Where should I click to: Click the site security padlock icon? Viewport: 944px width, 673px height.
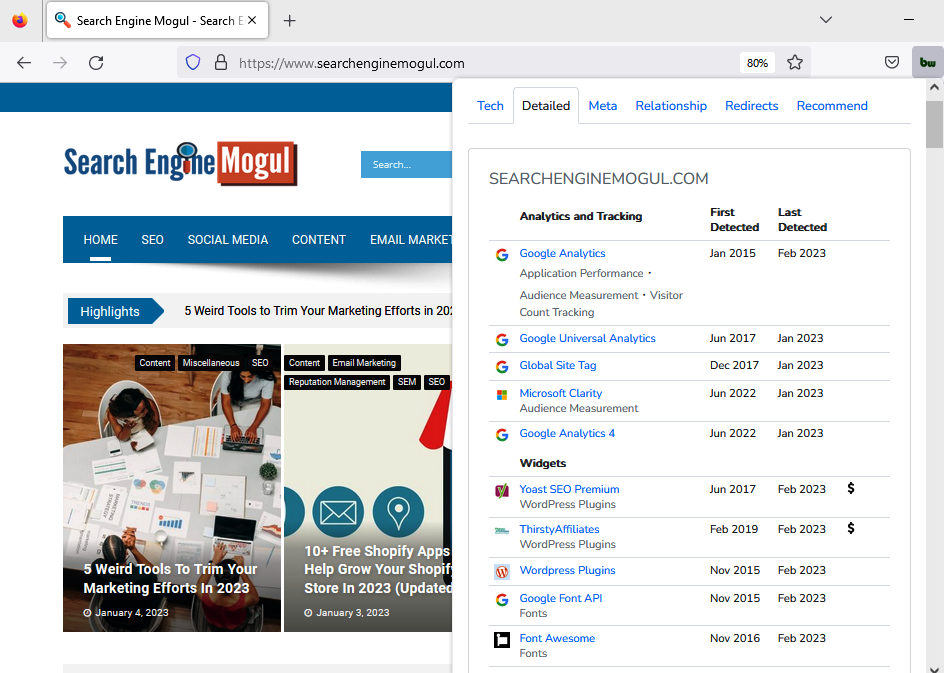point(221,63)
